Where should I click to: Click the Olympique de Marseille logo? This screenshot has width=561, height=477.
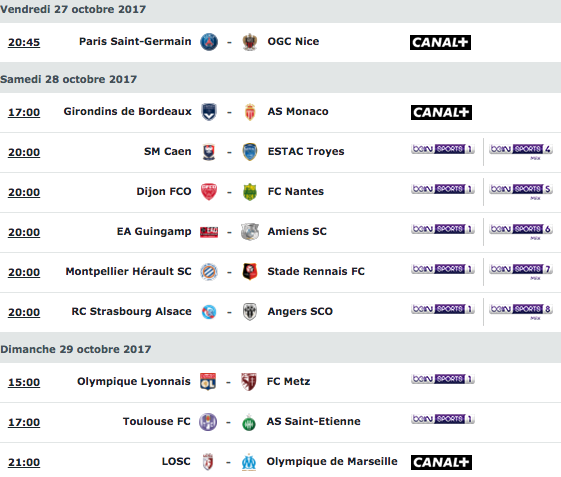pos(249,462)
